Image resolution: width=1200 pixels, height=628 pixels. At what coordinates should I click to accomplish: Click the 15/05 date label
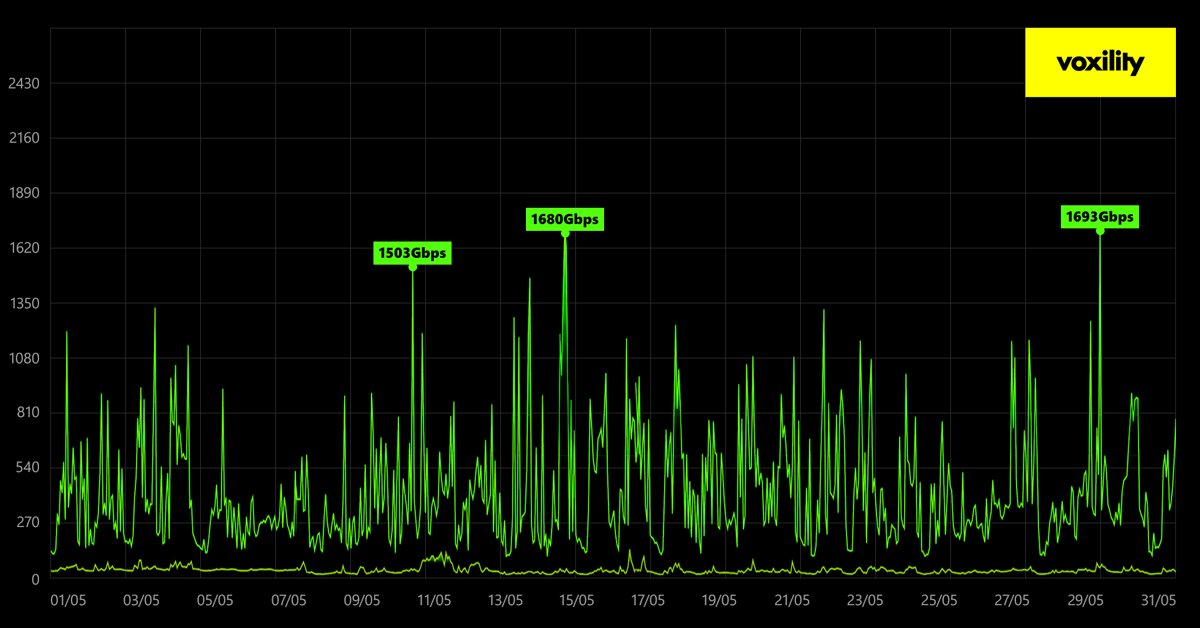tap(576, 601)
